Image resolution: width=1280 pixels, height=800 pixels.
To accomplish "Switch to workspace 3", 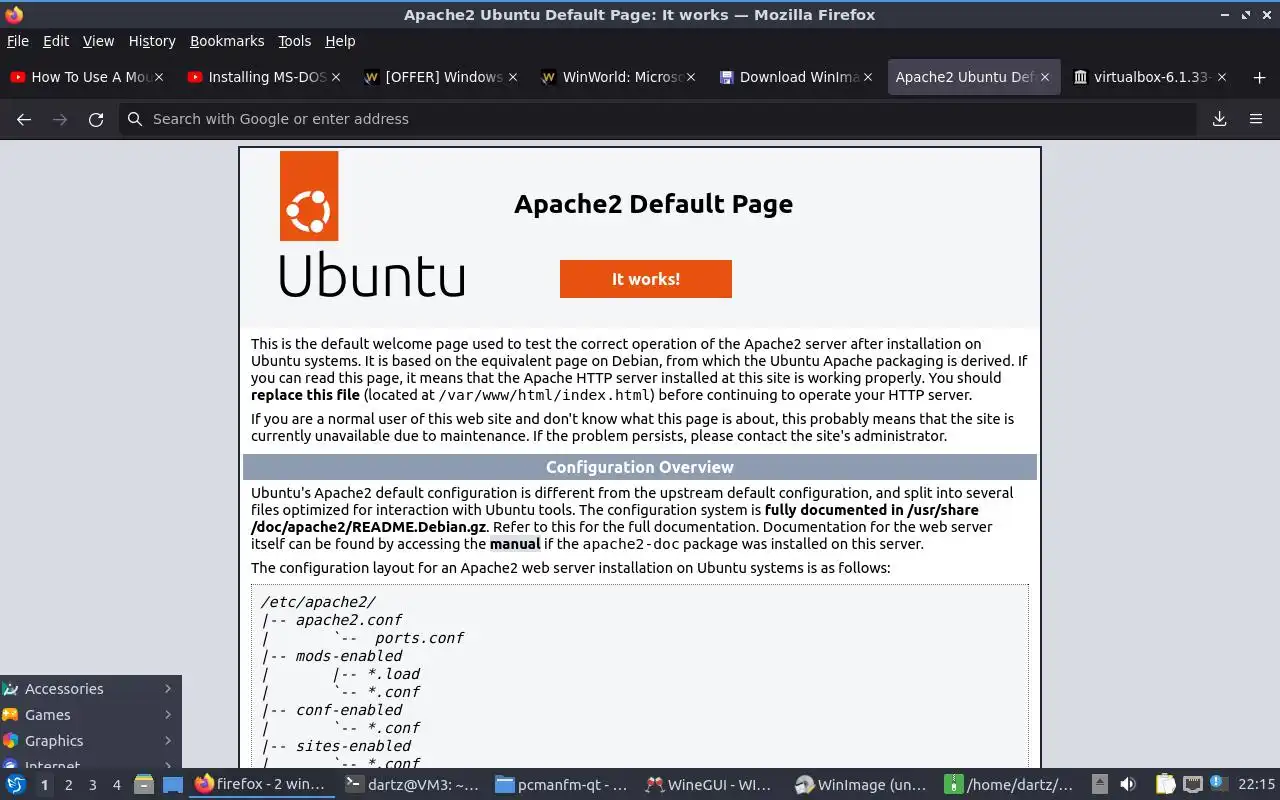I will tap(93, 785).
